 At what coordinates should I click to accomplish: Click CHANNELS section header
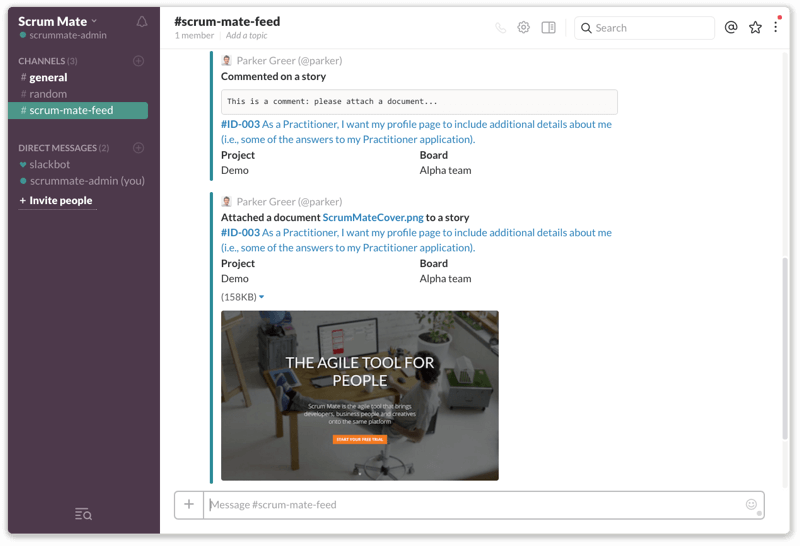(x=47, y=61)
